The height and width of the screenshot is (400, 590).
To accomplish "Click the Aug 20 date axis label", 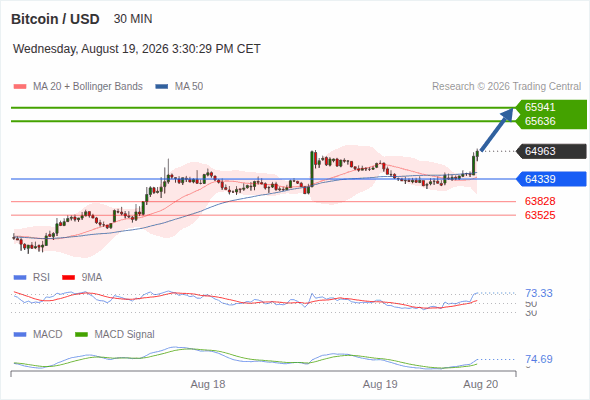I will pos(481,384).
